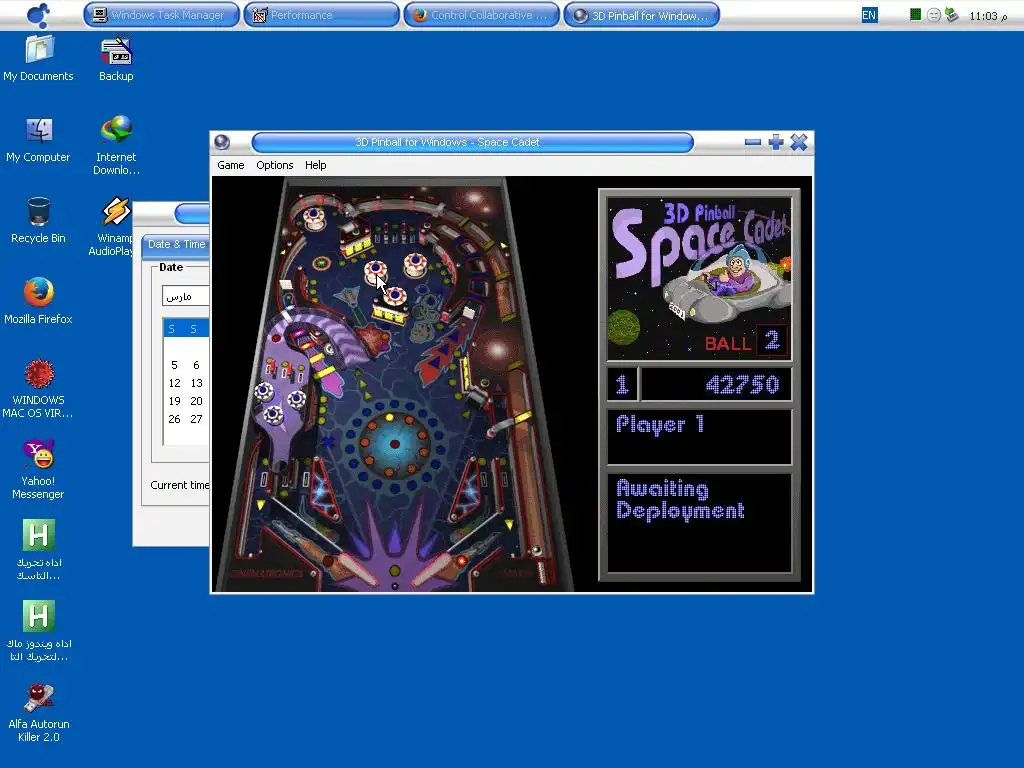Viewport: 1024px width, 768px height.
Task: Click the tray icon beside the clock
Action: pyautogui.click(x=952, y=14)
